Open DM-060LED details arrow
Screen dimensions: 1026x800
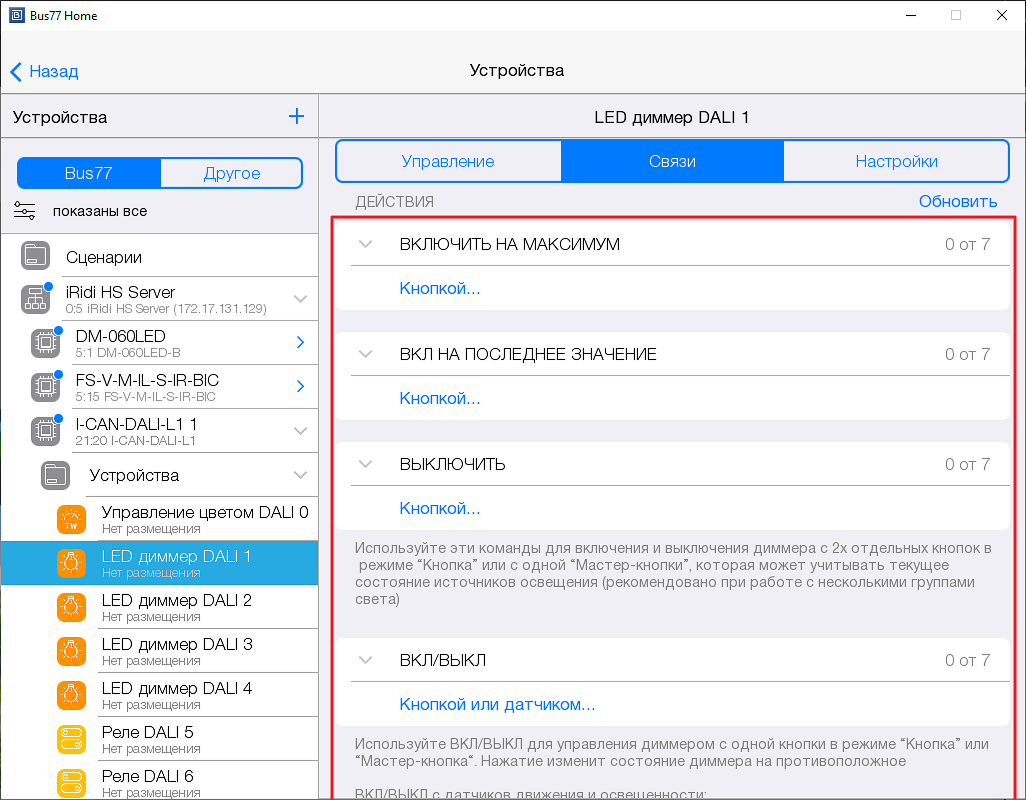pyautogui.click(x=300, y=342)
